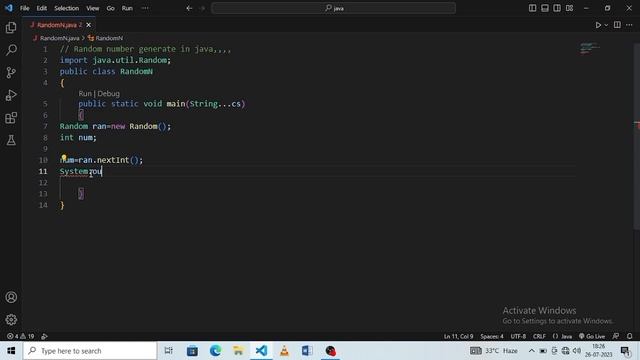The height and width of the screenshot is (360, 640).
Task: Open the Edit menu
Action: tap(42, 8)
